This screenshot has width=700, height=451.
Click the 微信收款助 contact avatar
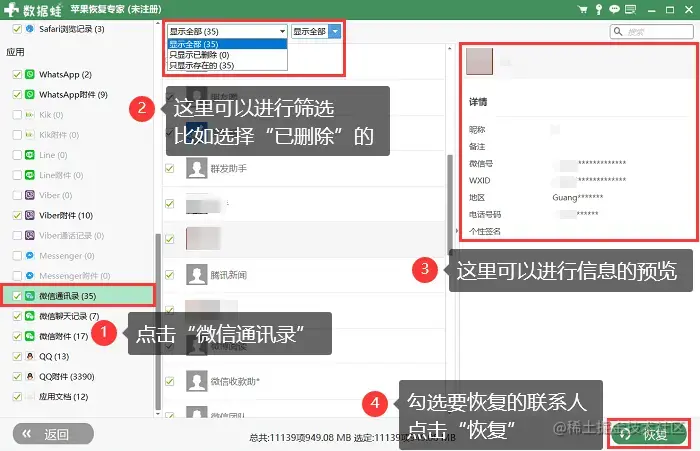(x=196, y=381)
